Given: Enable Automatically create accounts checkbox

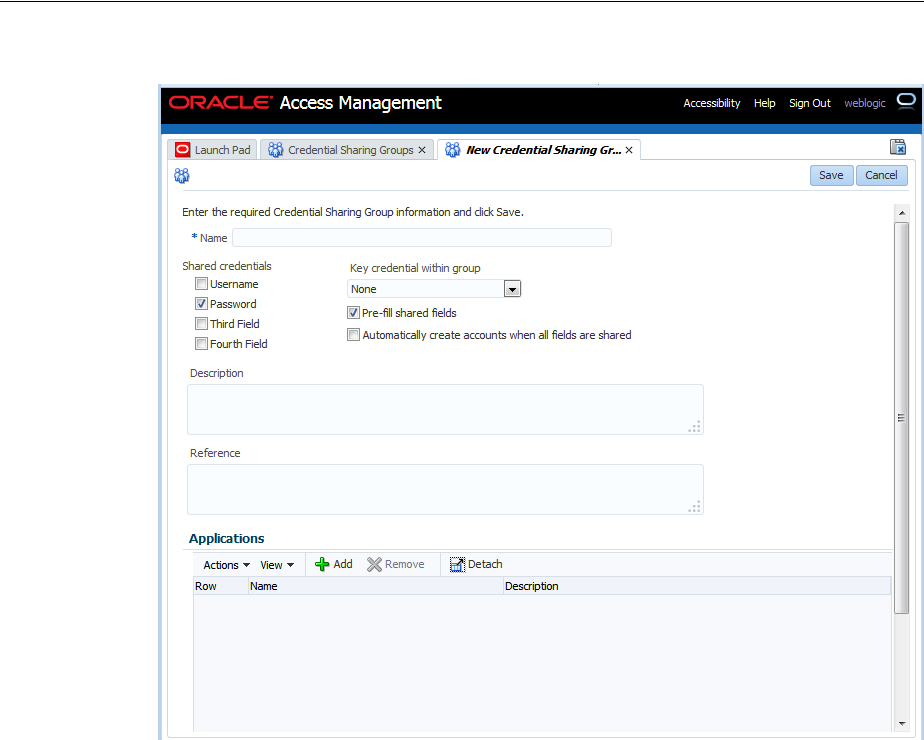Looking at the screenshot, I should [354, 335].
